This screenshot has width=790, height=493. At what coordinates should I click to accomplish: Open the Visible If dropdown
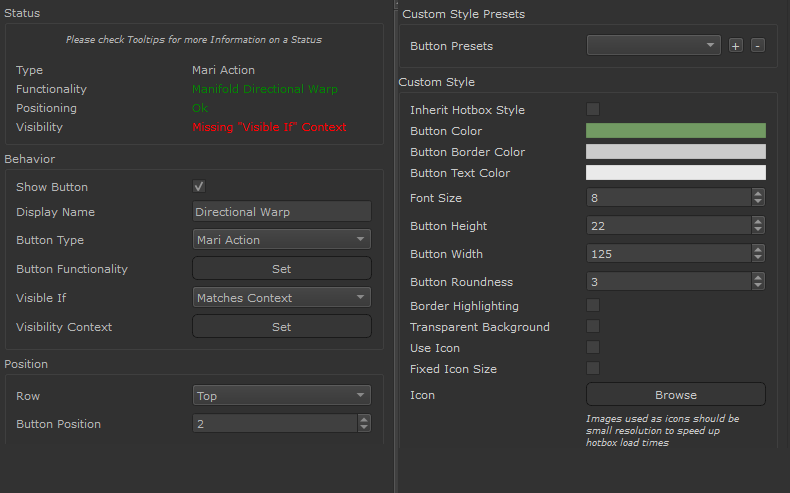click(281, 298)
